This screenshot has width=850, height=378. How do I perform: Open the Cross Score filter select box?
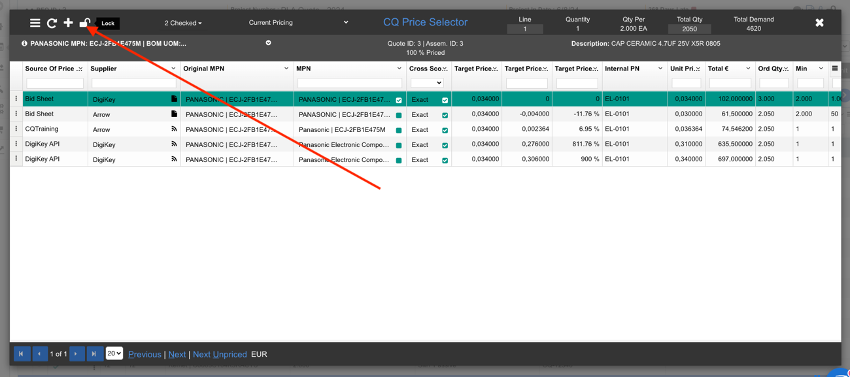click(x=427, y=83)
